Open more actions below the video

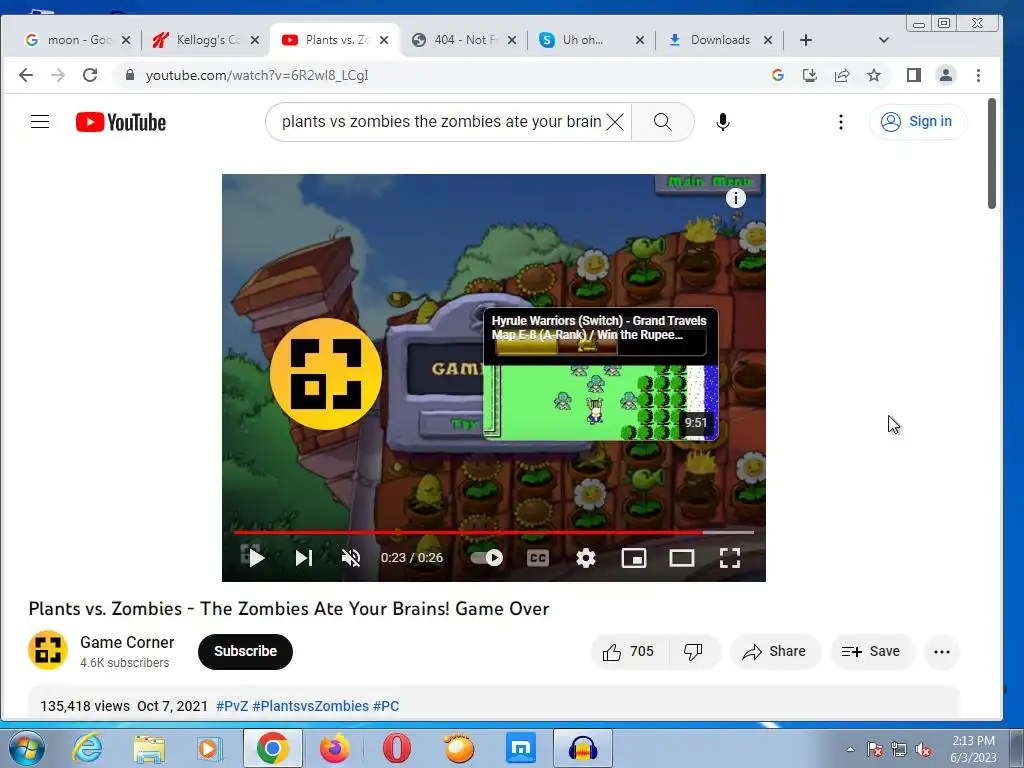(x=942, y=651)
